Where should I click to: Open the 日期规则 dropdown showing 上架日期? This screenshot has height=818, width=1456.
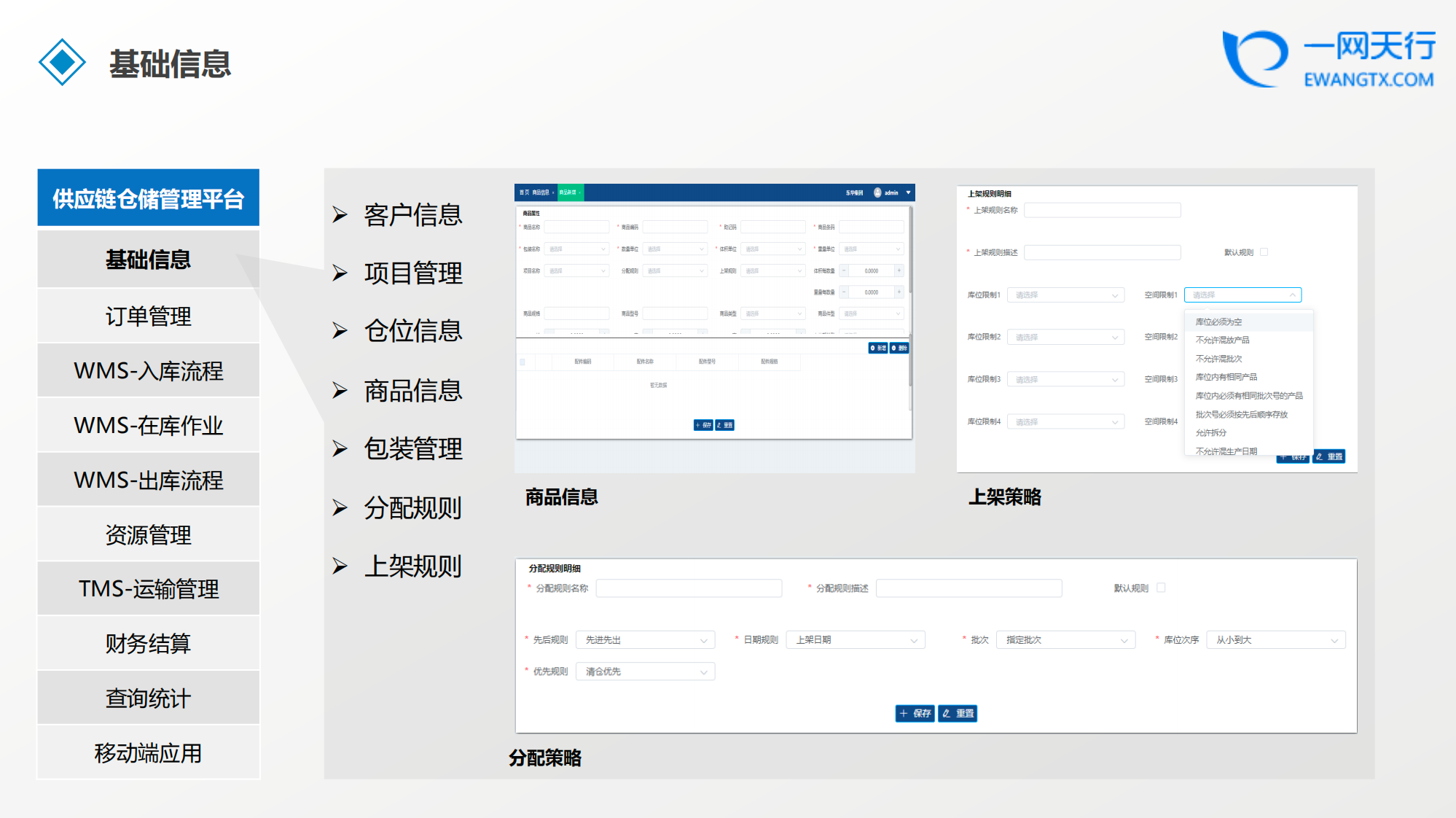coord(856,640)
